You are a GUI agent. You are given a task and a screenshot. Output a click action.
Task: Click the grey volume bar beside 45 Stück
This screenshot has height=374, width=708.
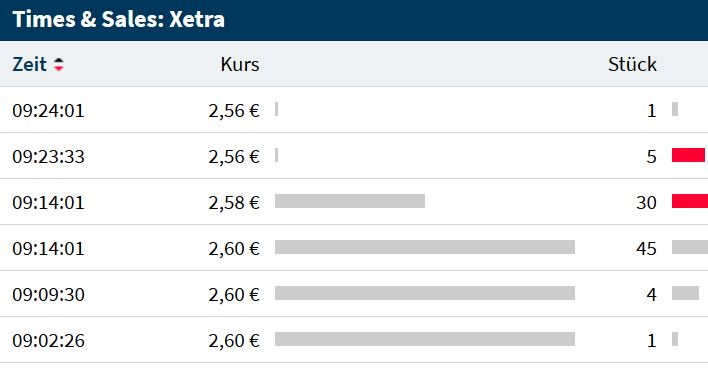pos(690,247)
